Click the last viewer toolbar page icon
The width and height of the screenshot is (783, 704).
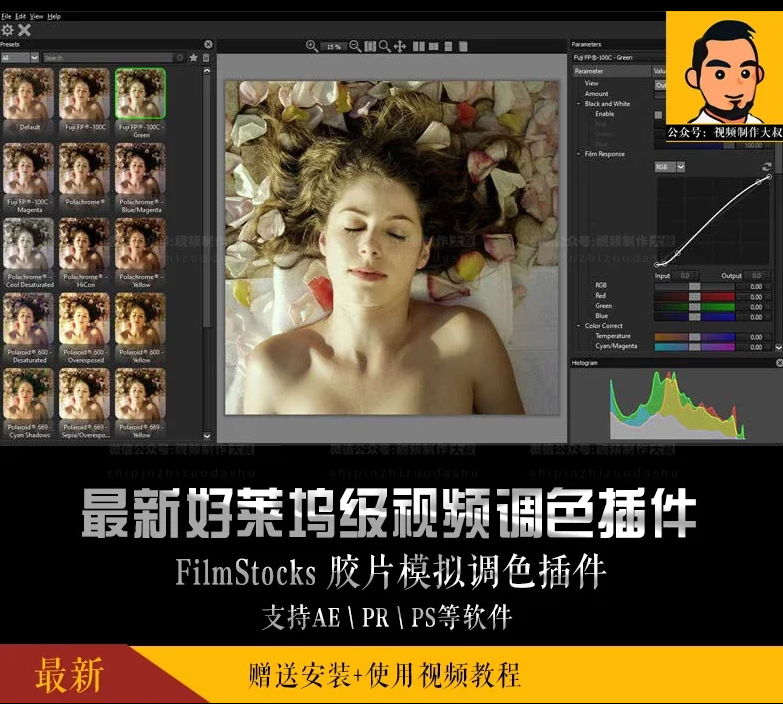(x=463, y=46)
